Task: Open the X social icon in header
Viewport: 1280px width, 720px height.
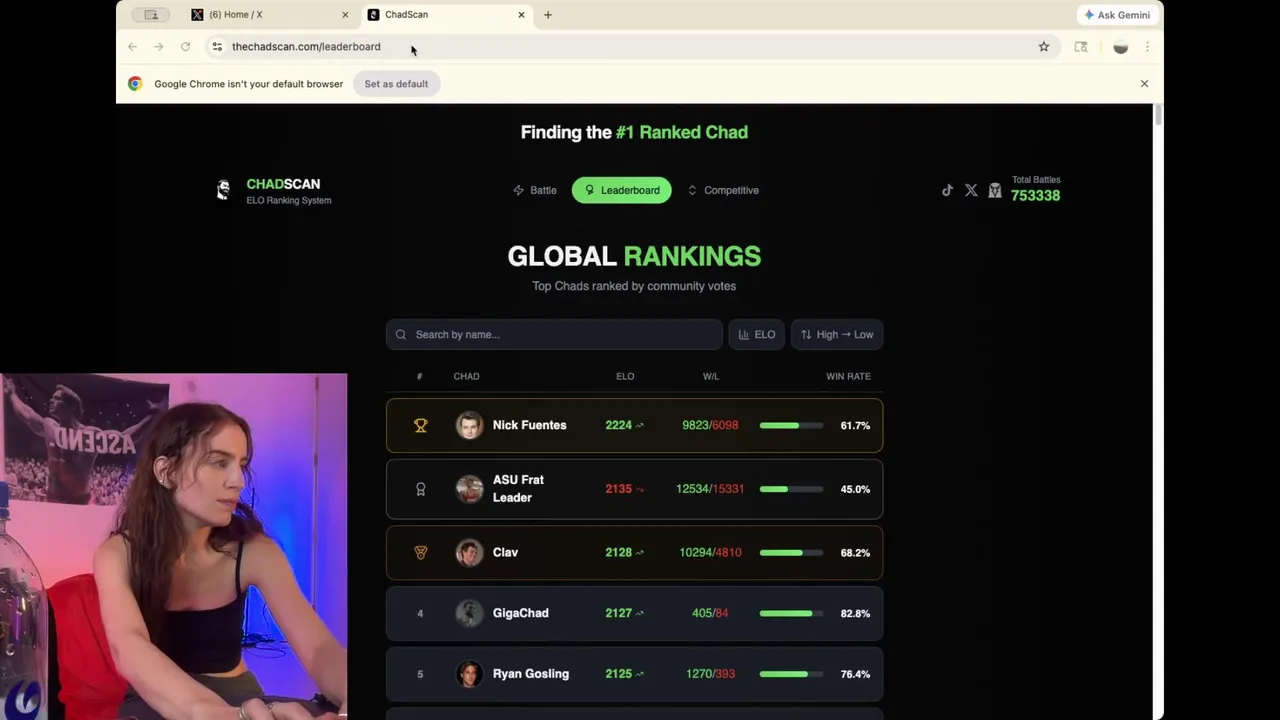Action: coord(971,190)
